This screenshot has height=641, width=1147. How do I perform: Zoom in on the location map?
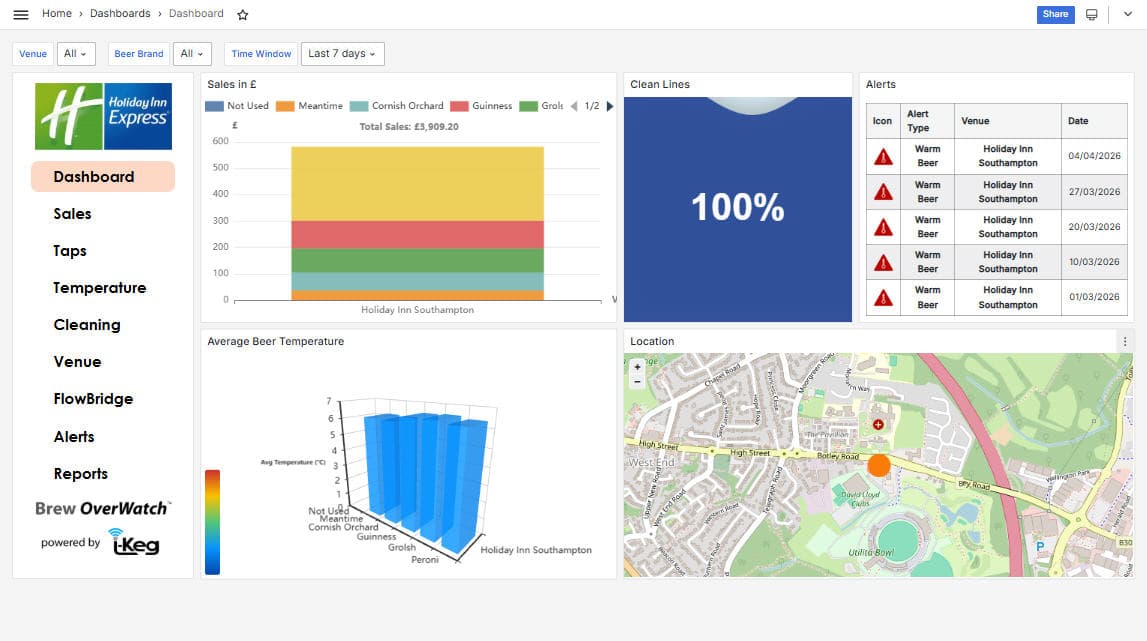pyautogui.click(x=637, y=367)
